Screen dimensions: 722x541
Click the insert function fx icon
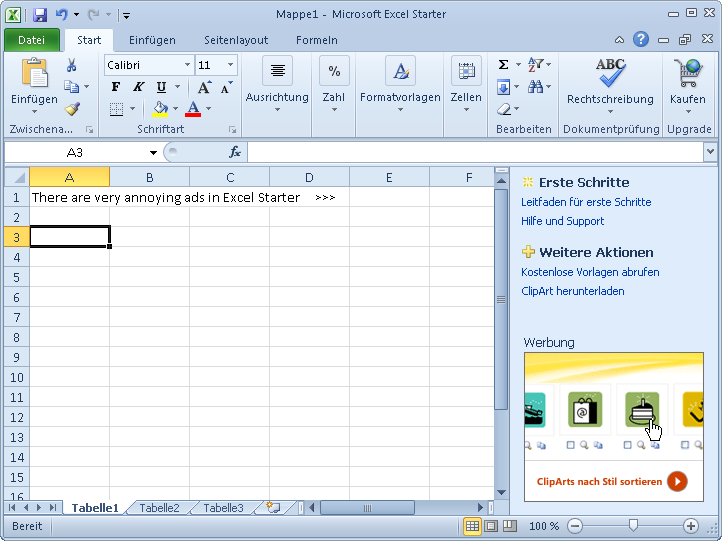coord(235,152)
